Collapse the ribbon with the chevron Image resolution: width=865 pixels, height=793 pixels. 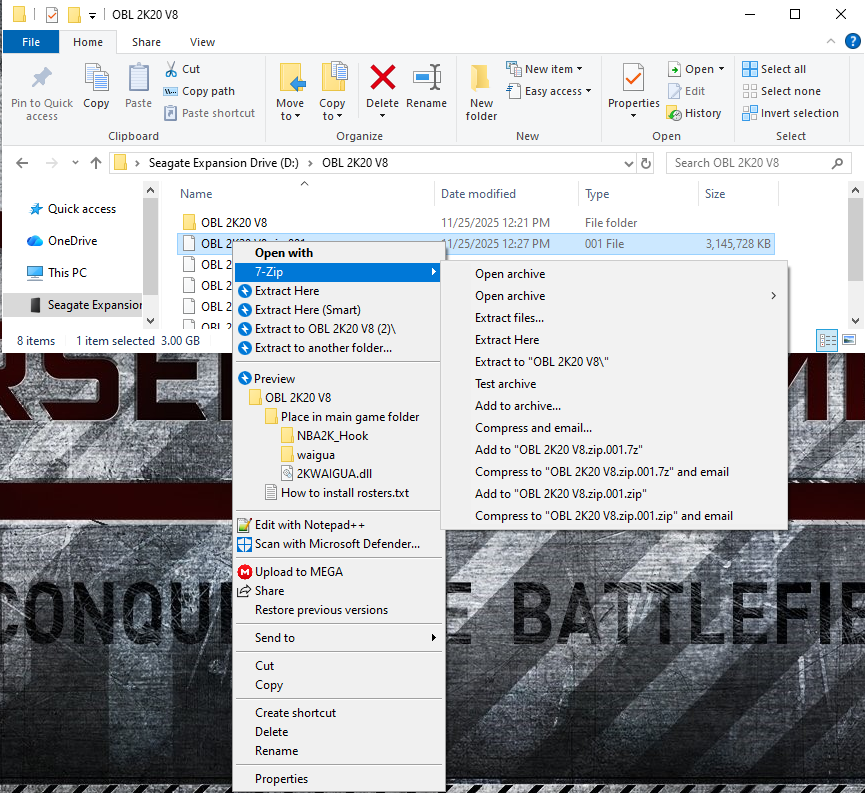click(x=831, y=41)
